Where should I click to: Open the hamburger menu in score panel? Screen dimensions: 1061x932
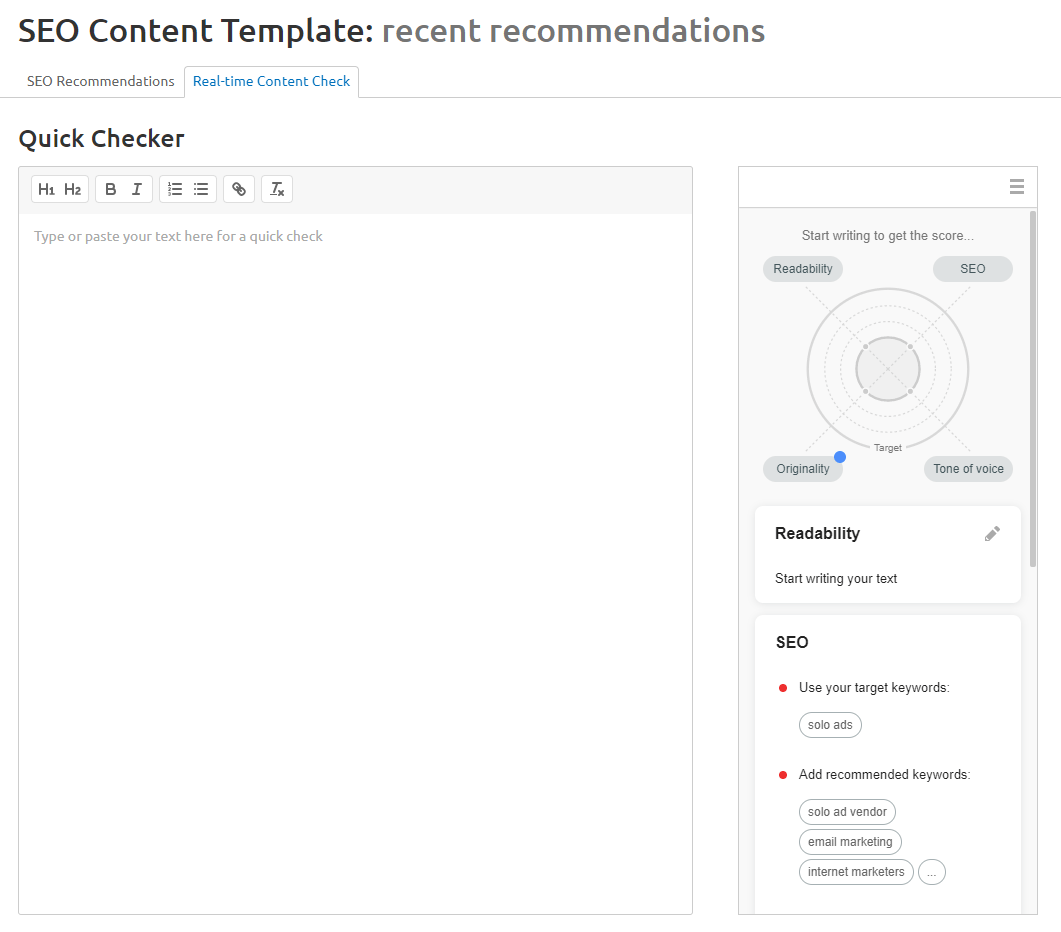pyautogui.click(x=1016, y=187)
